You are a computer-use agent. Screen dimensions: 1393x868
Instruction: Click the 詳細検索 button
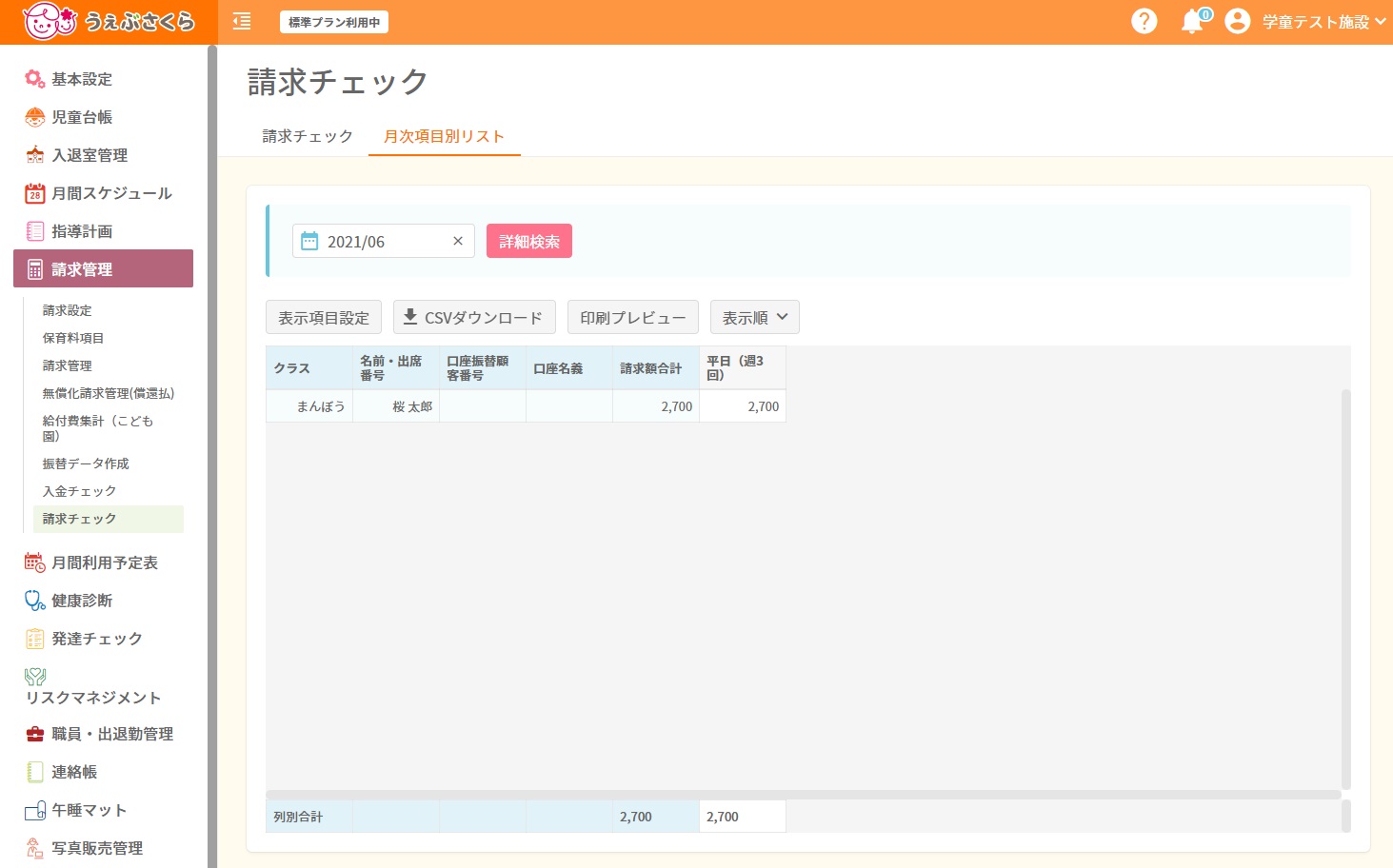click(x=529, y=241)
